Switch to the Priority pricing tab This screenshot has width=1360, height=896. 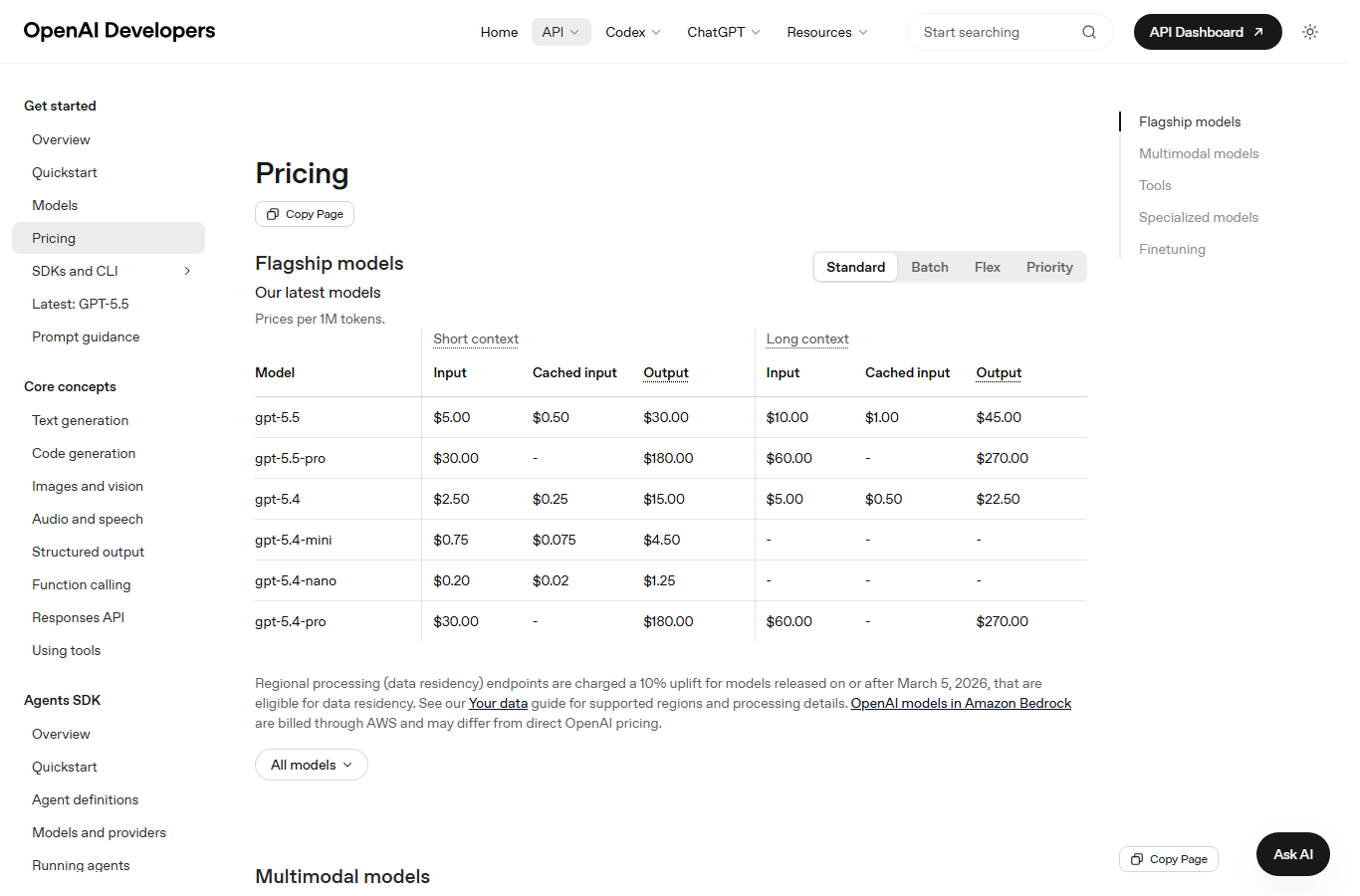pyautogui.click(x=1049, y=267)
